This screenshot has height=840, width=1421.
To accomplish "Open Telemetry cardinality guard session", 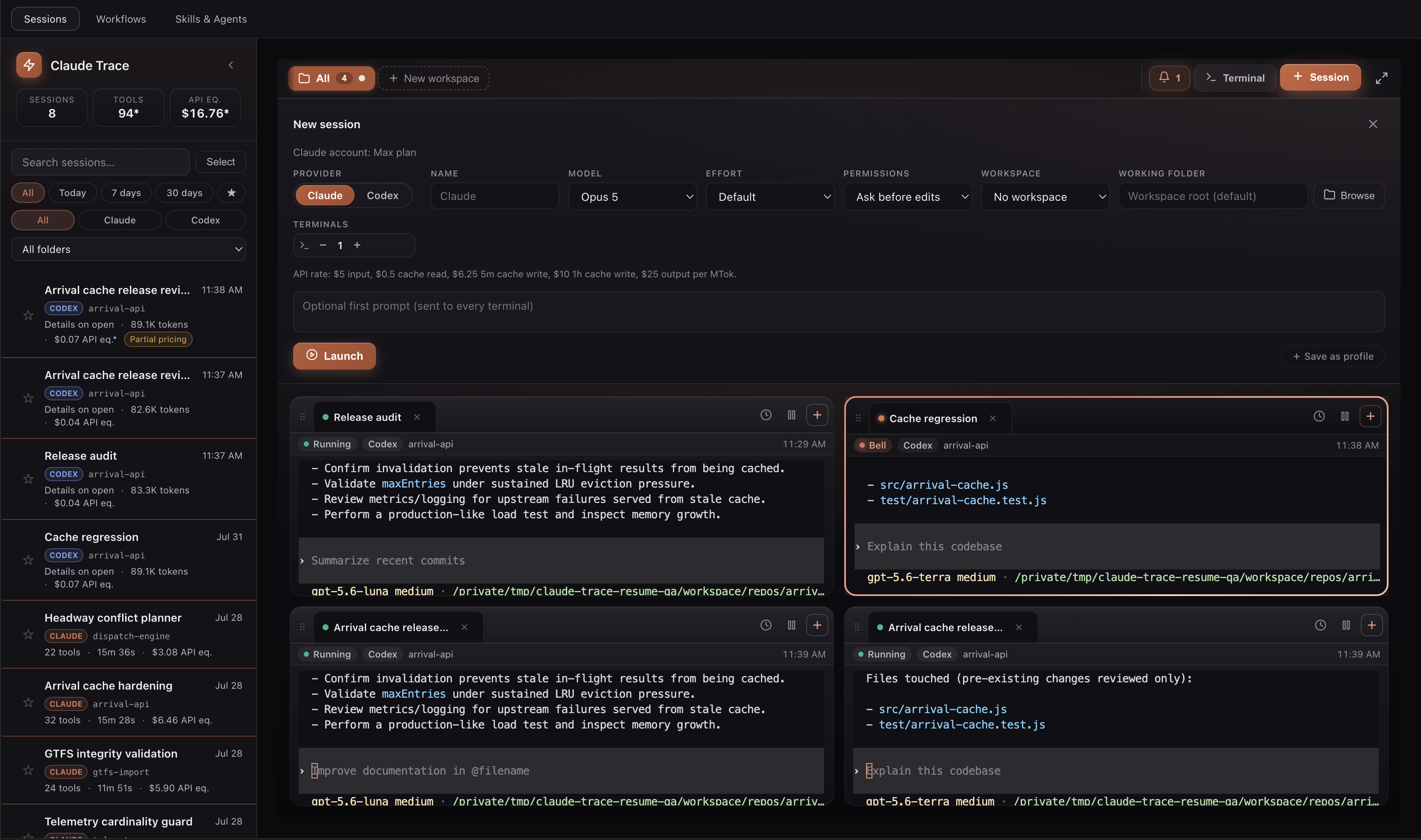I will pos(129,822).
